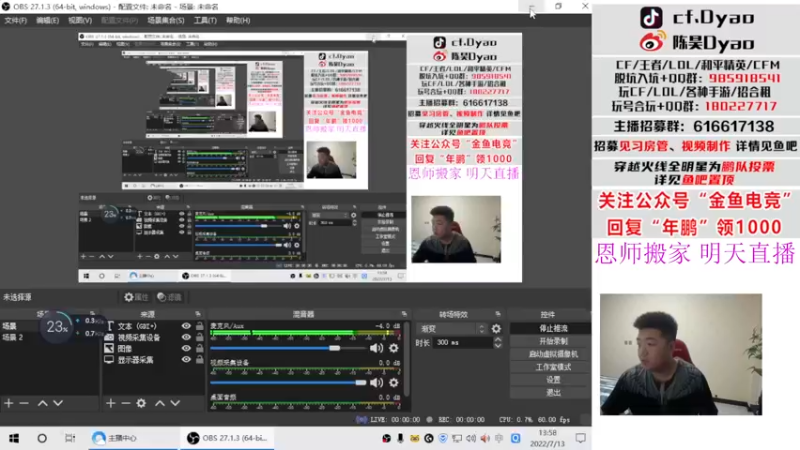Click the monitor icon of 显示器采集
This screenshot has width=800, height=450.
click(109, 360)
